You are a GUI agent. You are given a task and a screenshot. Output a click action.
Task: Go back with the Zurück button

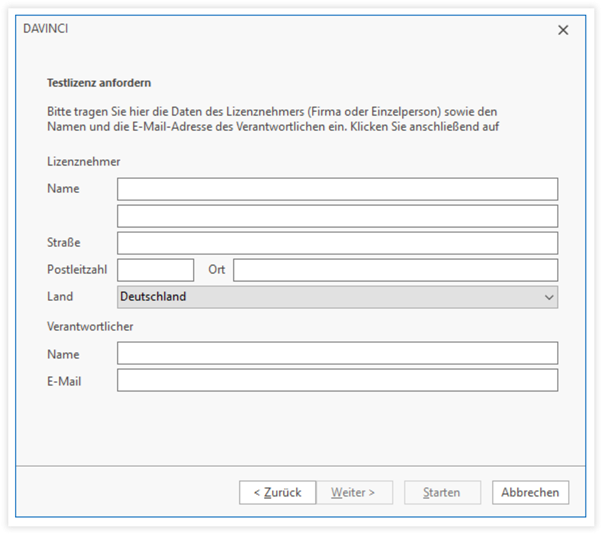277,492
